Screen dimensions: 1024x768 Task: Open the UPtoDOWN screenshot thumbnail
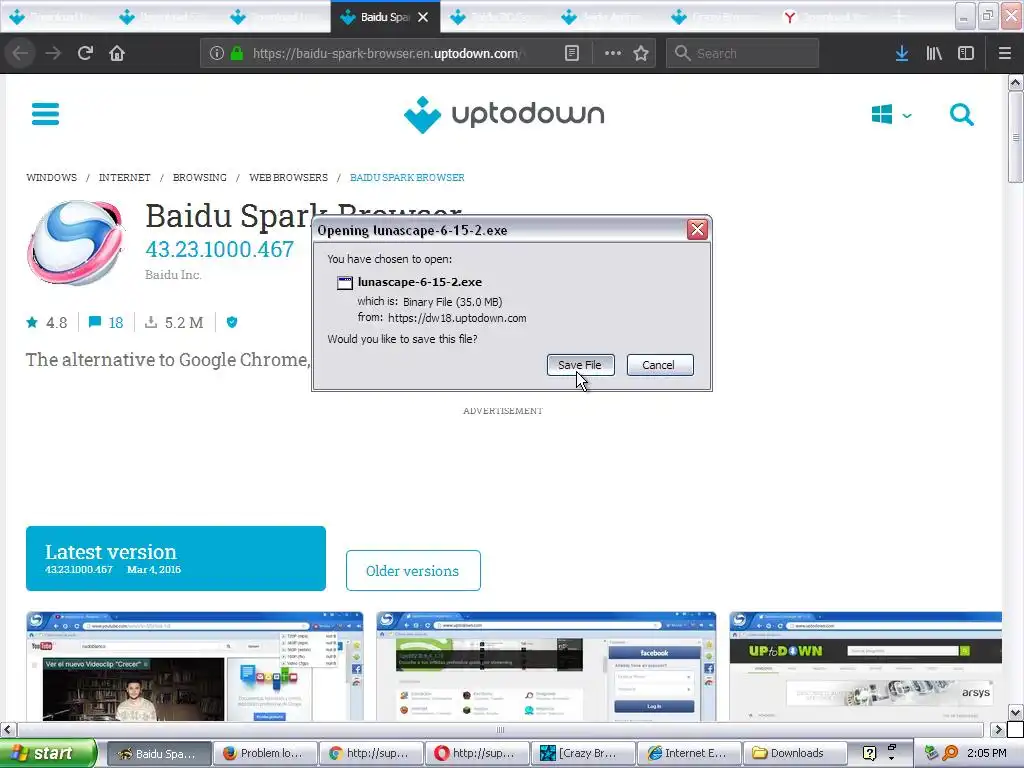pos(865,666)
